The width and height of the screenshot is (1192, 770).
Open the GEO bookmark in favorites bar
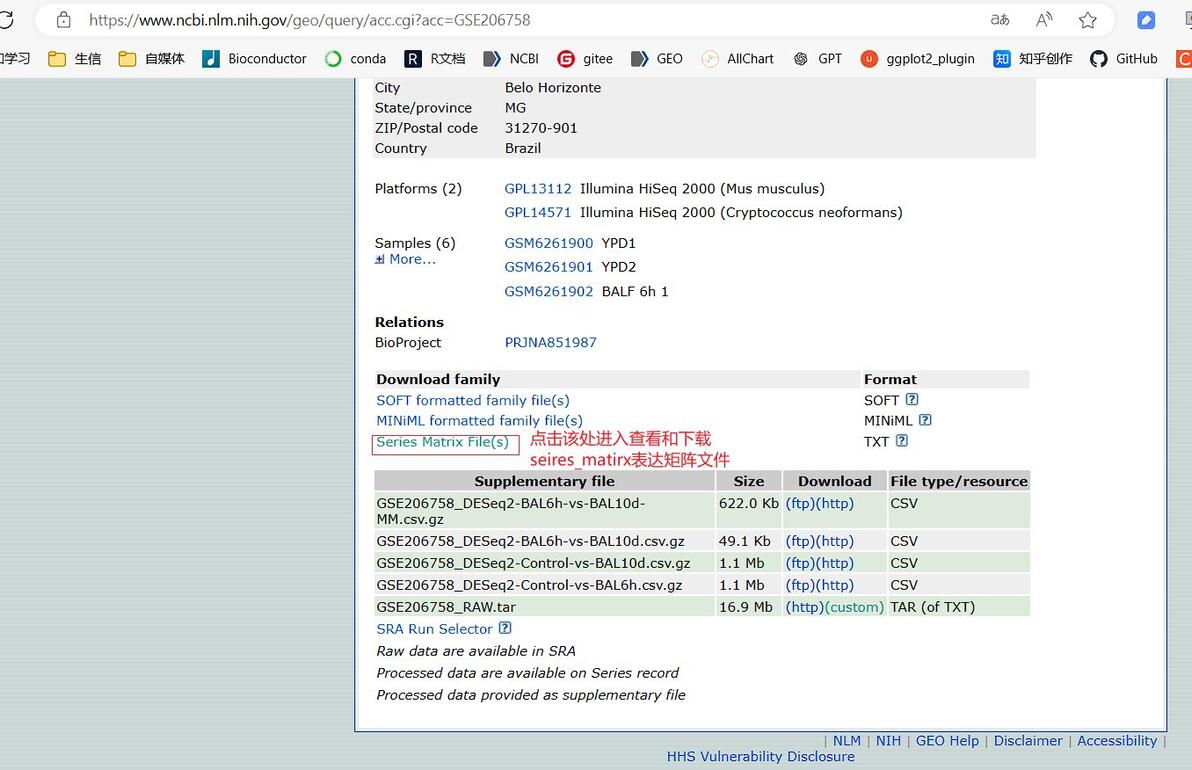[x=657, y=59]
